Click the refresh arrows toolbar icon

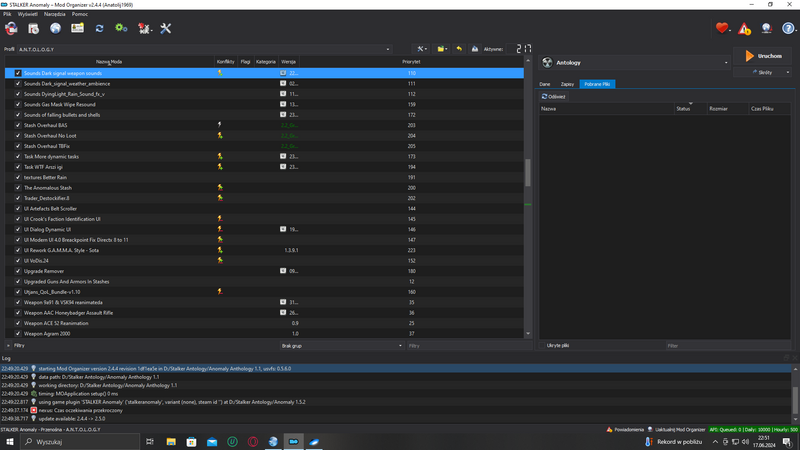click(99, 28)
